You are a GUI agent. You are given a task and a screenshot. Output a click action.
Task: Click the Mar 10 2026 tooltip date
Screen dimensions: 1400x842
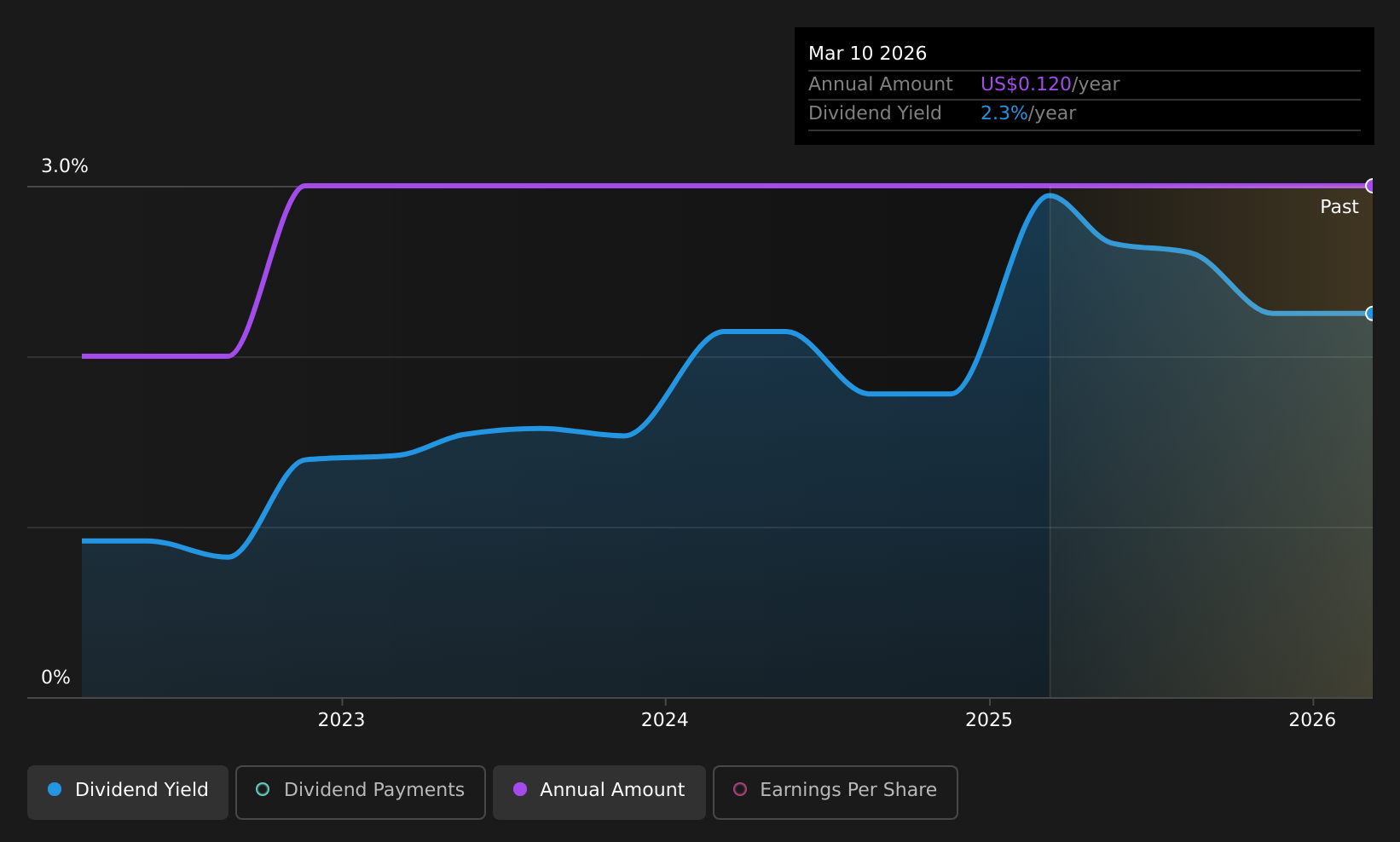[x=867, y=54]
